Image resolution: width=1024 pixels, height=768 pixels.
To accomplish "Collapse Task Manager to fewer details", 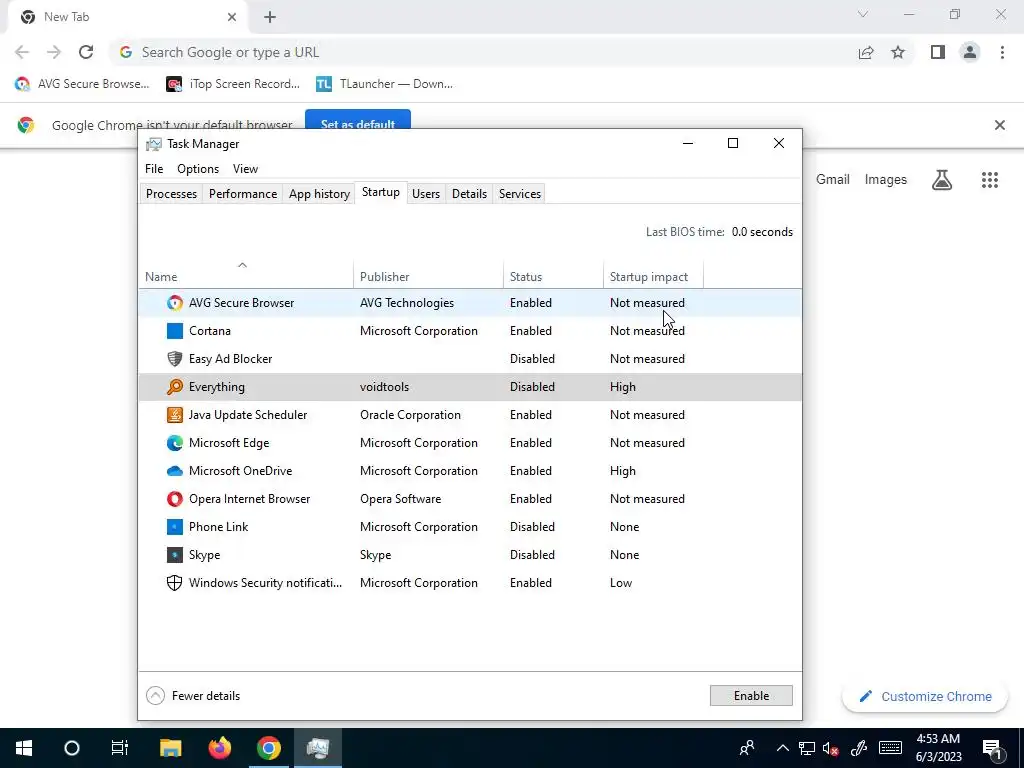I will pos(193,696).
